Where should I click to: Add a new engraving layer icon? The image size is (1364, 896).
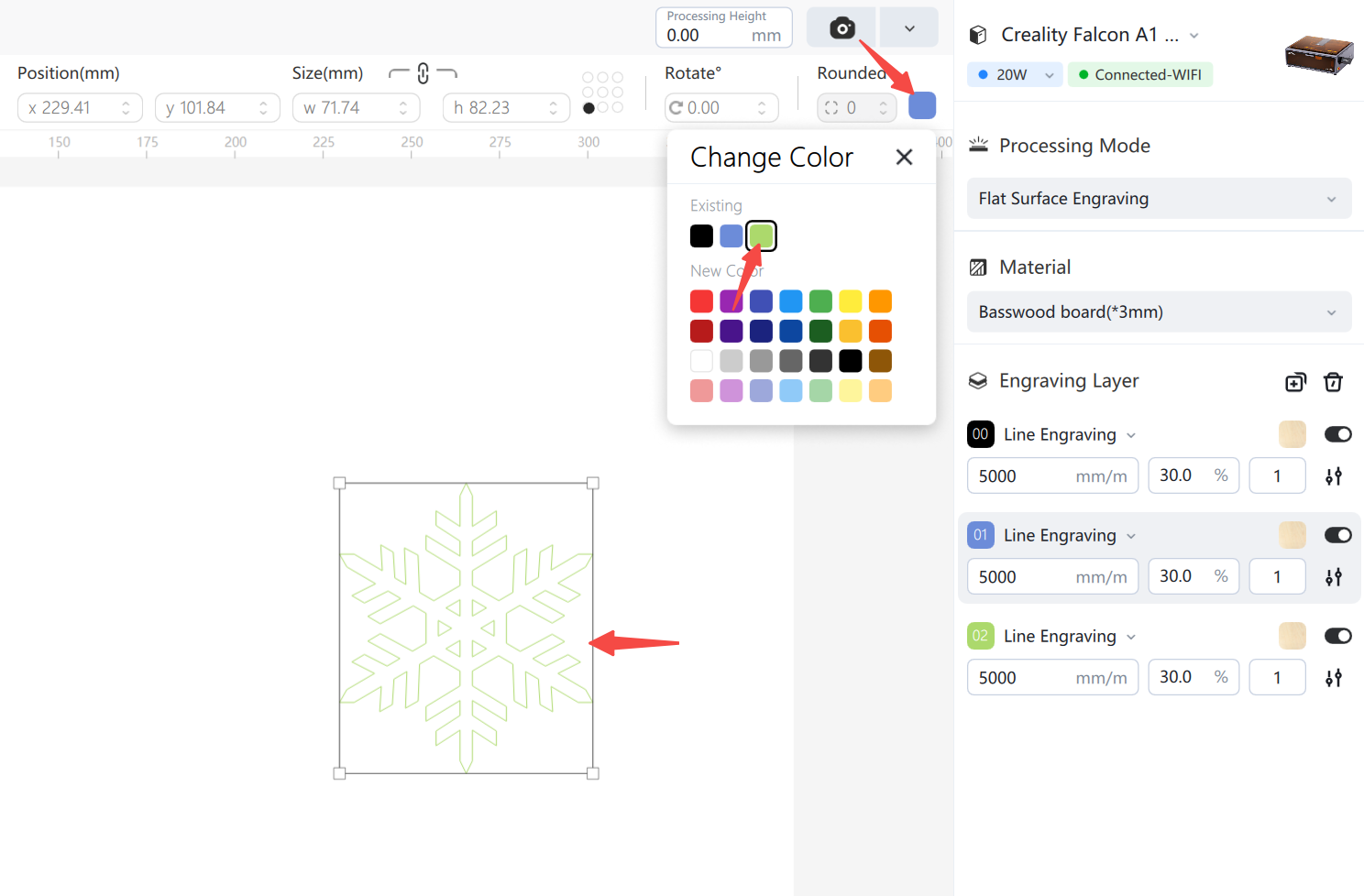point(1295,382)
